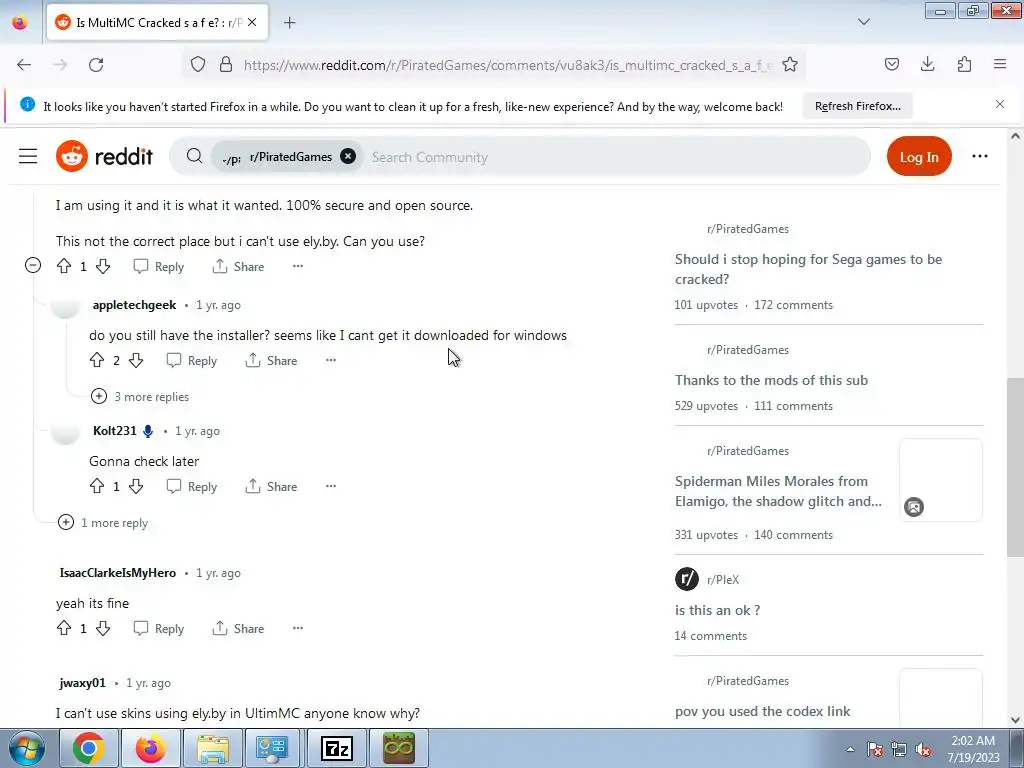
Task: Open the Sega games cracked post
Action: [808, 269]
